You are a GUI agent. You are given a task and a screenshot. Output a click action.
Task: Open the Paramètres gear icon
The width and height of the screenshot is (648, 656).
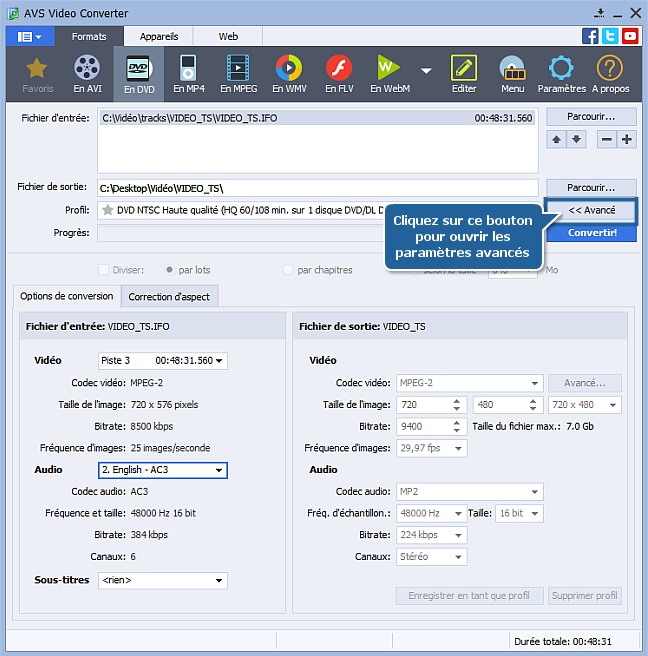[x=562, y=74]
